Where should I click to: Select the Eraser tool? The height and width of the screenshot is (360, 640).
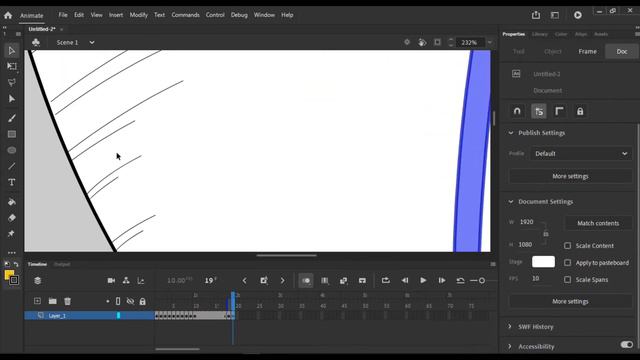11,218
